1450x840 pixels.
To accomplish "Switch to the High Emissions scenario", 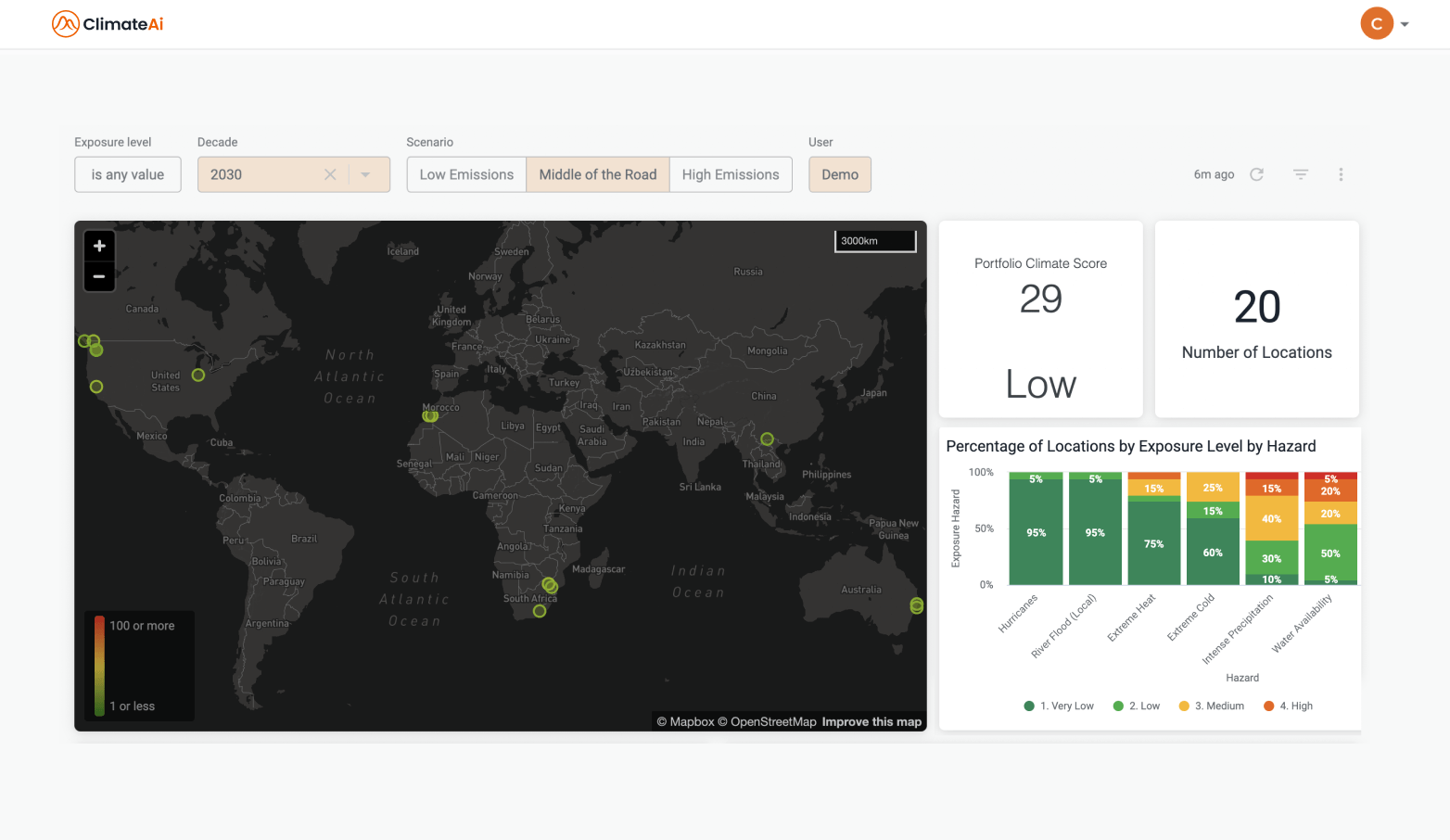I will tap(730, 174).
